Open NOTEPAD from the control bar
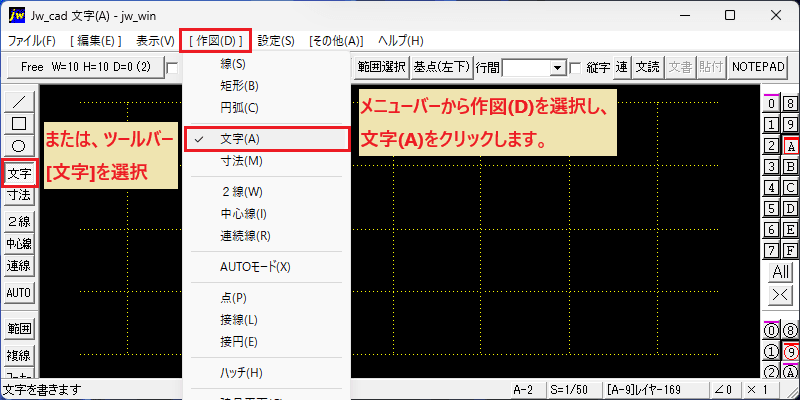800x400 pixels. pos(758,67)
